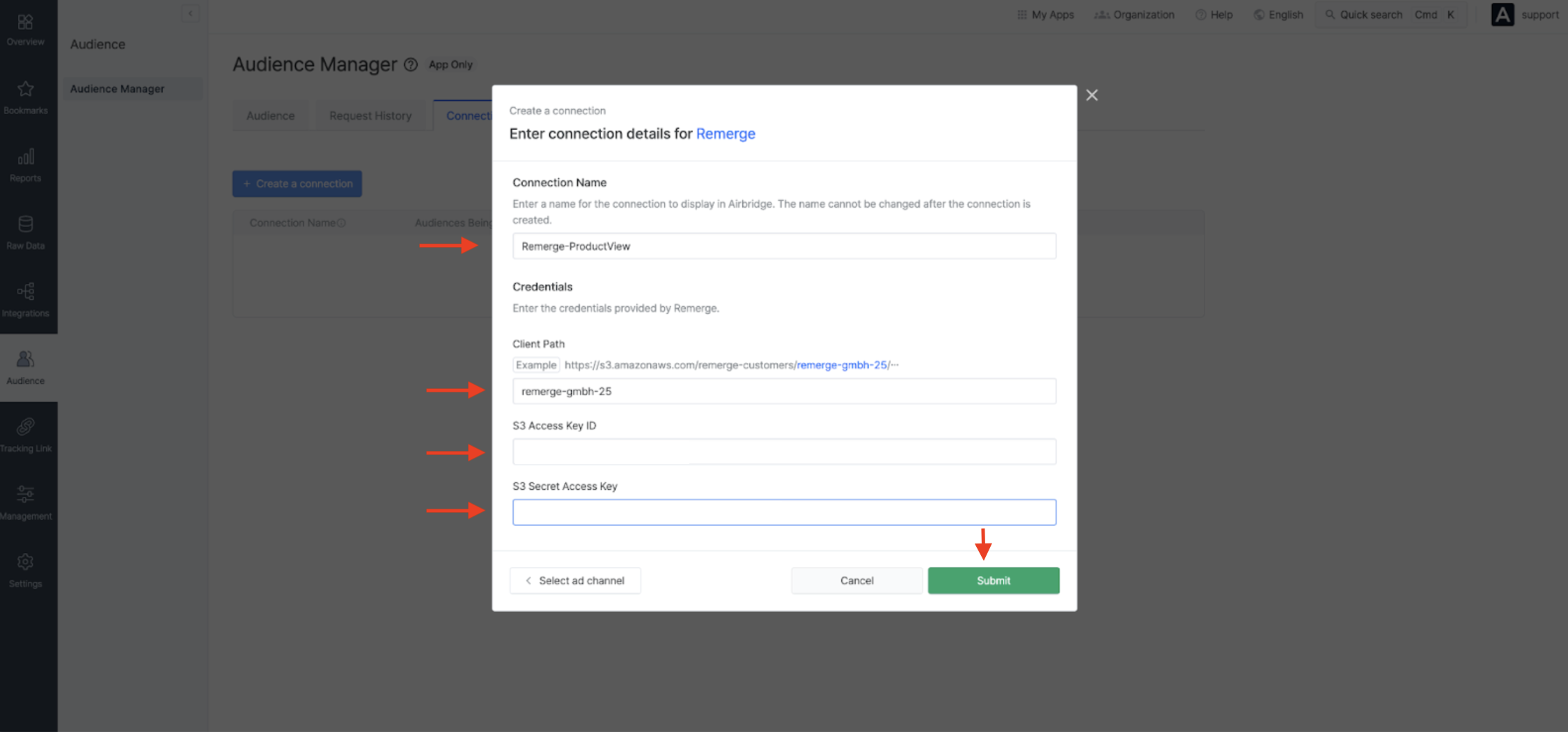The image size is (1568, 732).
Task: Switch to the Request History tab
Action: pyautogui.click(x=370, y=116)
